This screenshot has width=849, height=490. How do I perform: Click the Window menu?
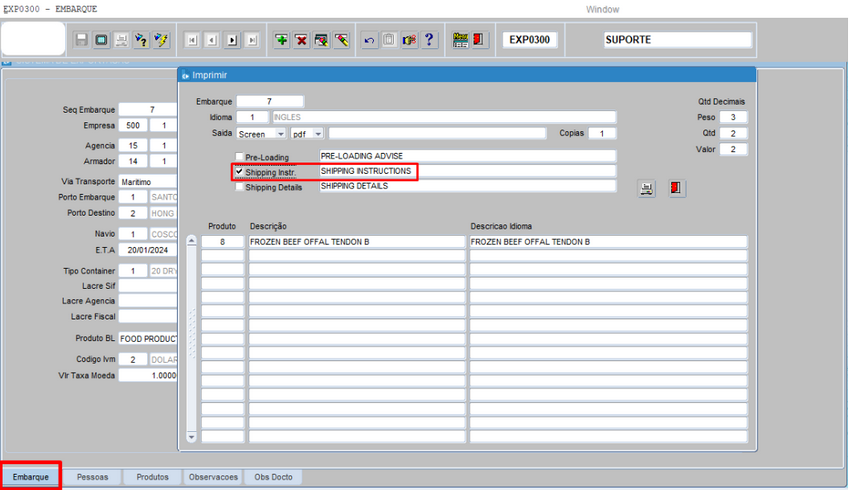[x=602, y=9]
